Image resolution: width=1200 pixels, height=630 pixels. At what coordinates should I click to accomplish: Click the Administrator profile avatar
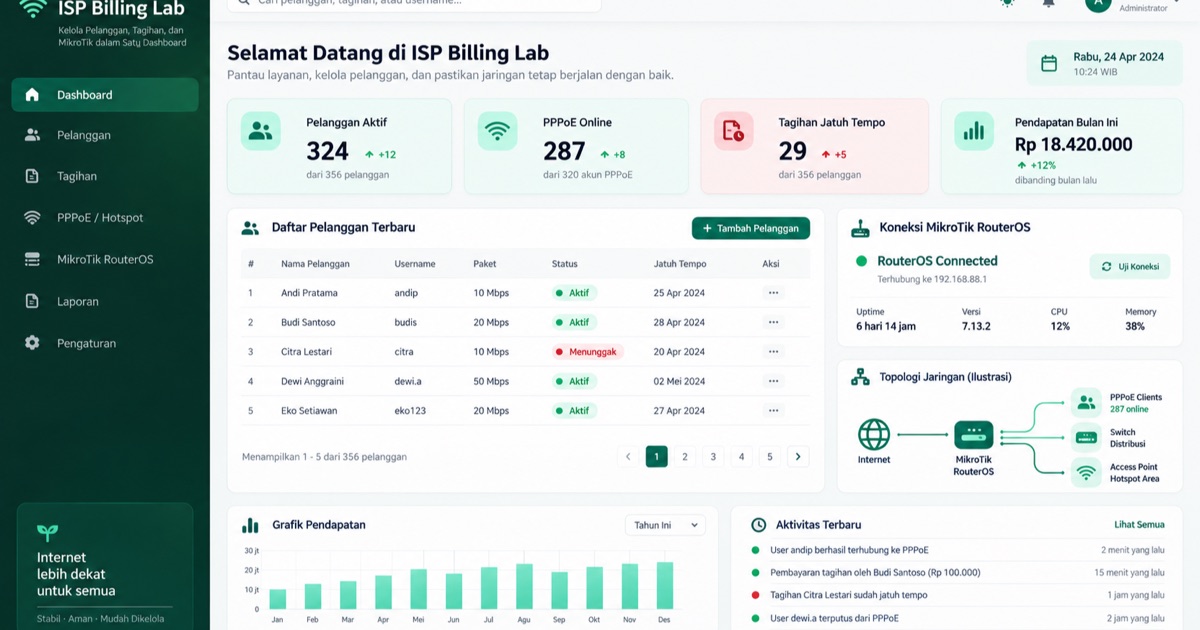[x=1098, y=3]
